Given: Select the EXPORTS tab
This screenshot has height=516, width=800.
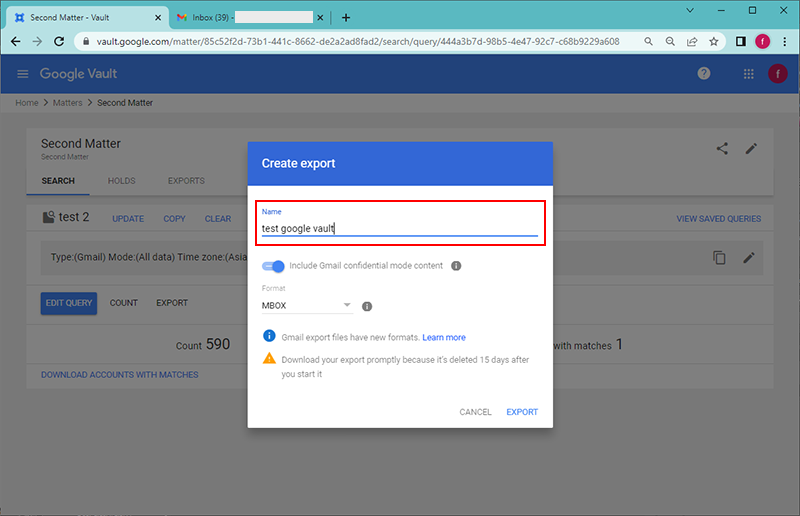Looking at the screenshot, I should 186,181.
